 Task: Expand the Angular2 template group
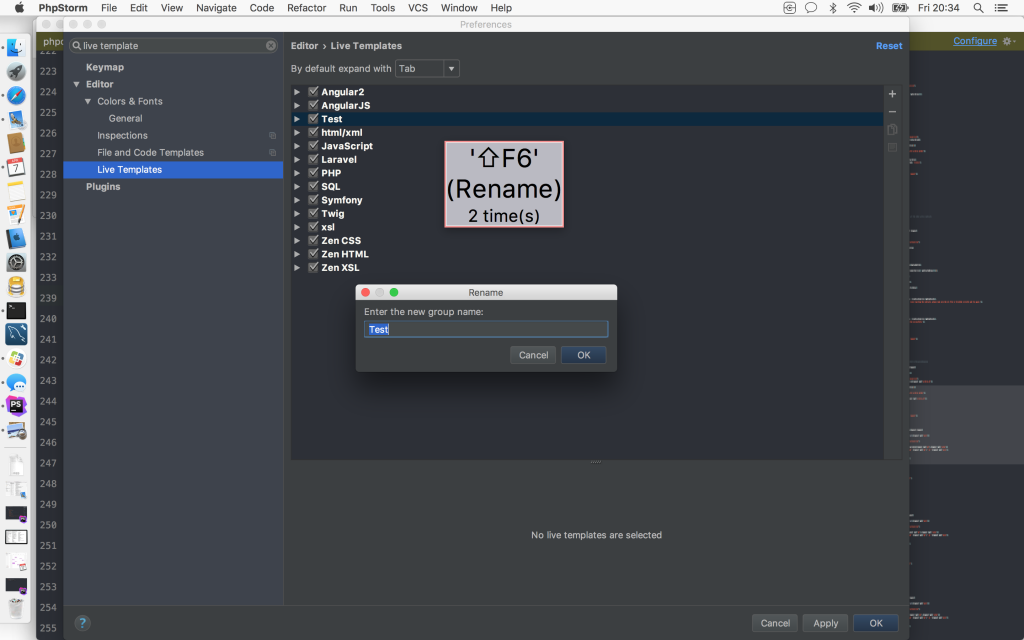point(297,91)
